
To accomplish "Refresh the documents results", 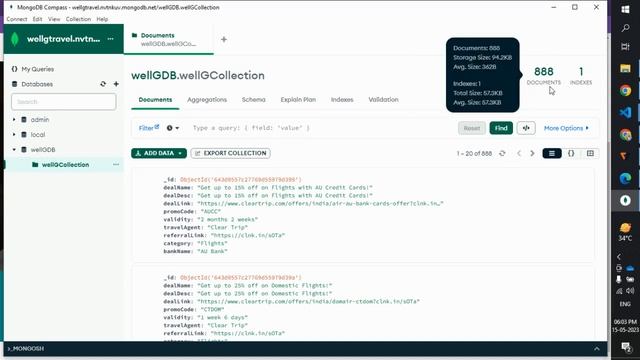I will (x=502, y=153).
